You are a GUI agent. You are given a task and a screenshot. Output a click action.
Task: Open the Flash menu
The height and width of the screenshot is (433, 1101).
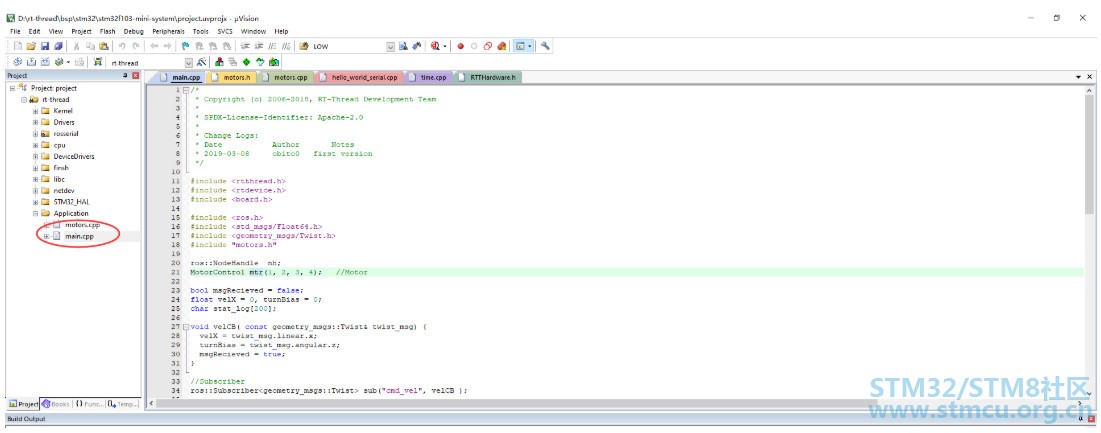pyautogui.click(x=107, y=32)
